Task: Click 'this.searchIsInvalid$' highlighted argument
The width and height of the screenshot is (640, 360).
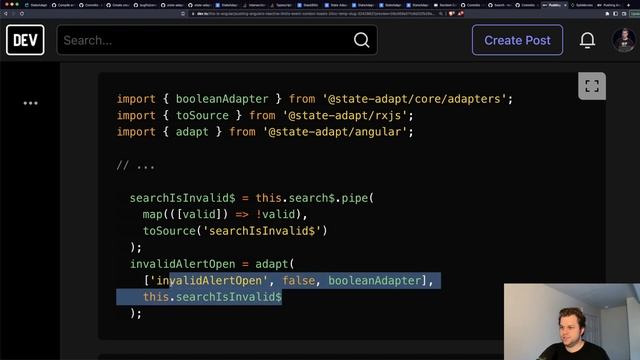Action: point(212,297)
